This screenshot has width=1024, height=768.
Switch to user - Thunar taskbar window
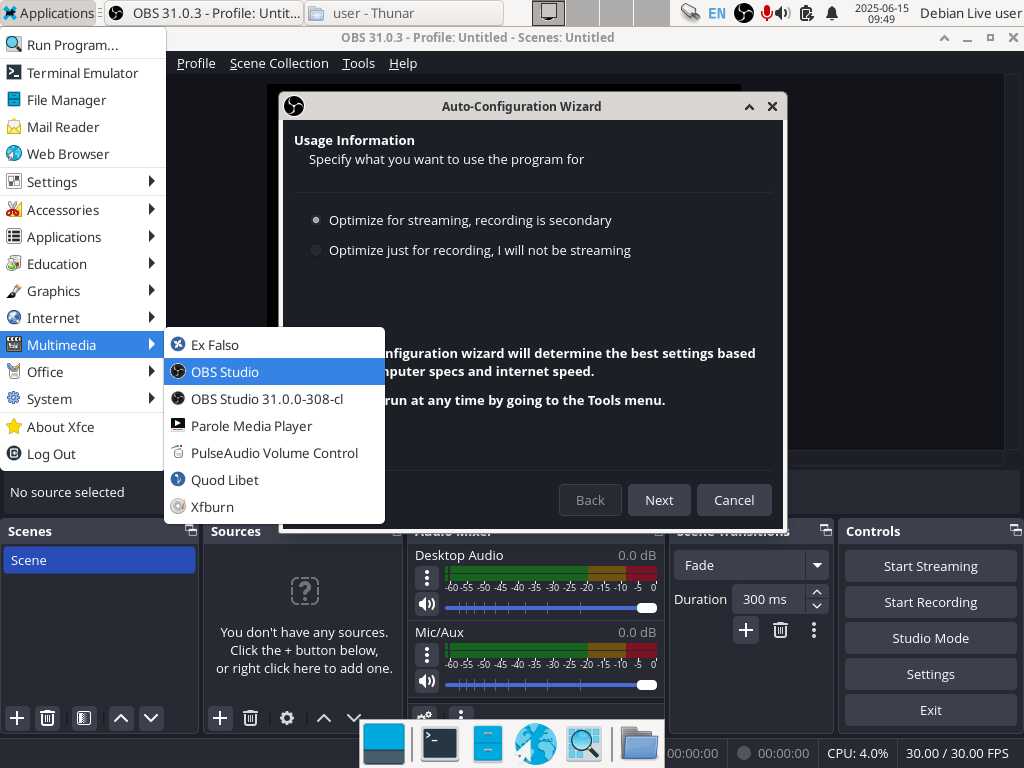point(404,13)
